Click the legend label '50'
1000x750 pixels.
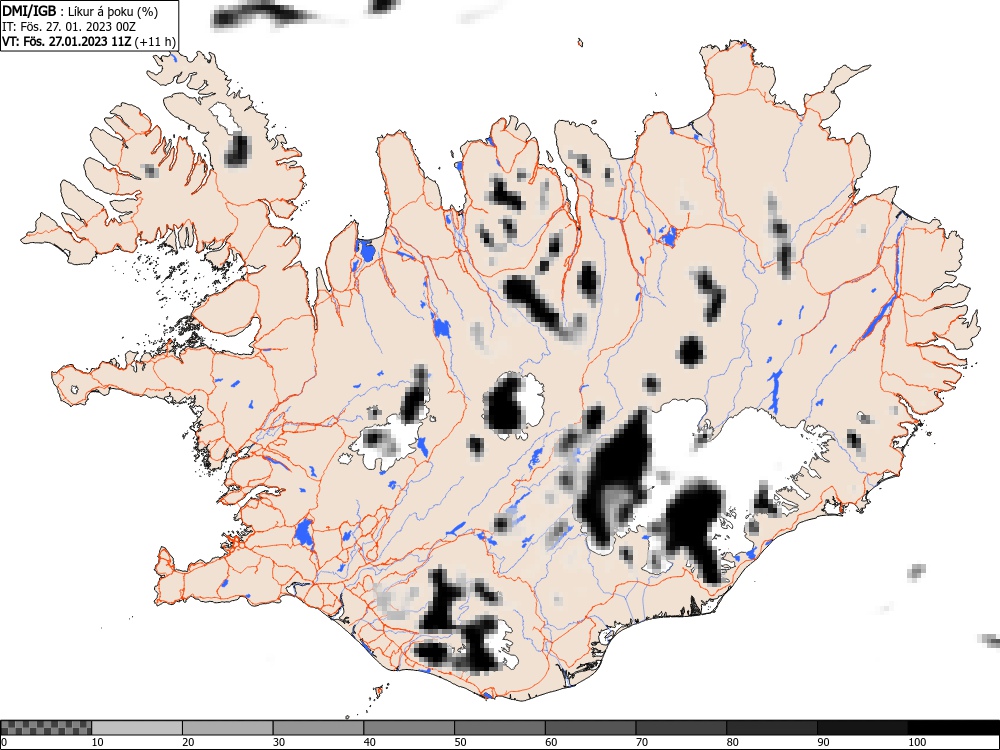point(460,742)
